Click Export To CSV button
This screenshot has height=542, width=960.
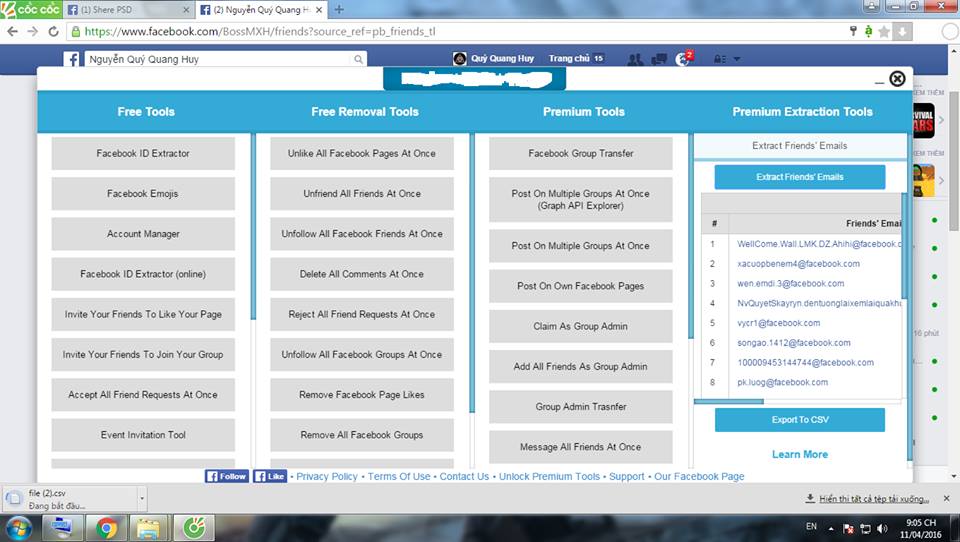[x=800, y=420]
